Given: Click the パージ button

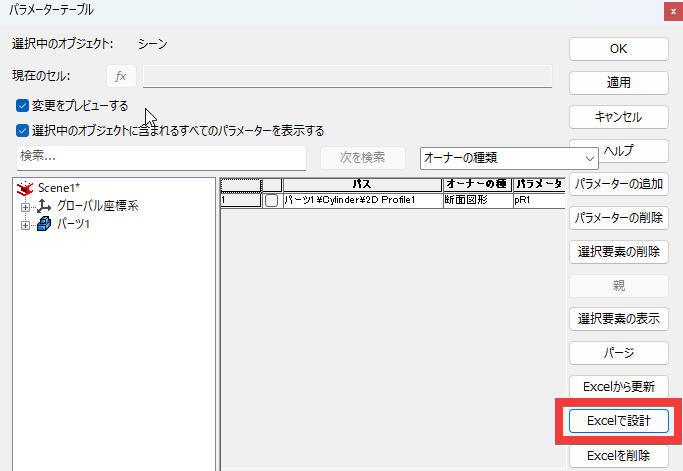Looking at the screenshot, I should [x=619, y=353].
